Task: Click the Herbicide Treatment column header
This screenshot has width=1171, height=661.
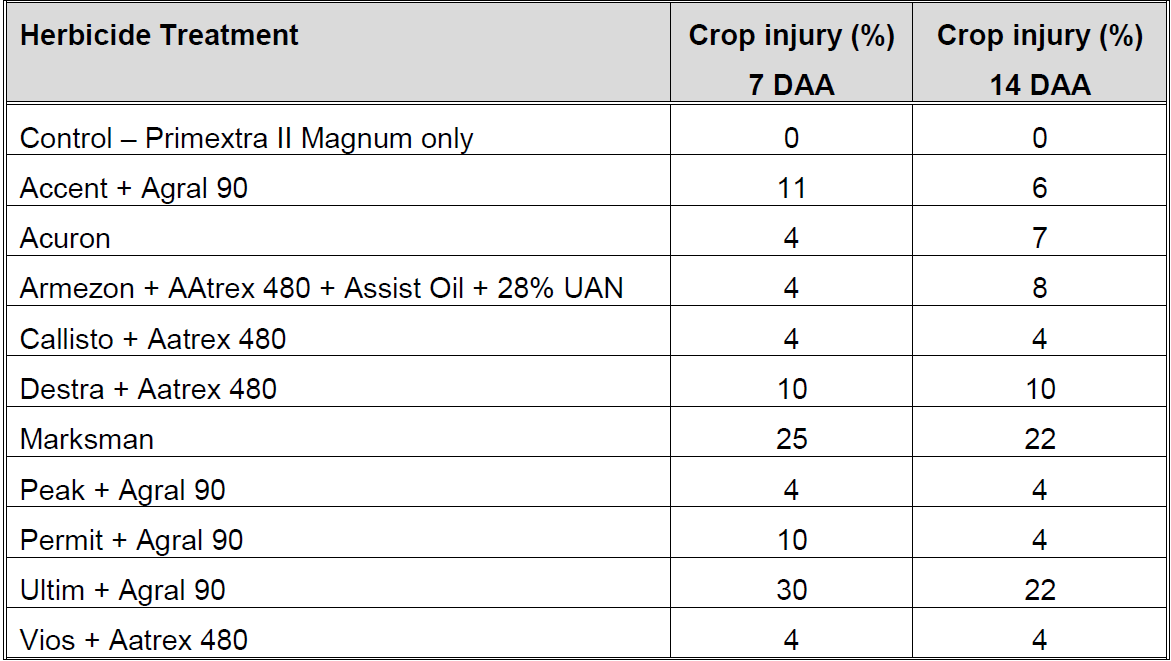Action: [x=159, y=36]
